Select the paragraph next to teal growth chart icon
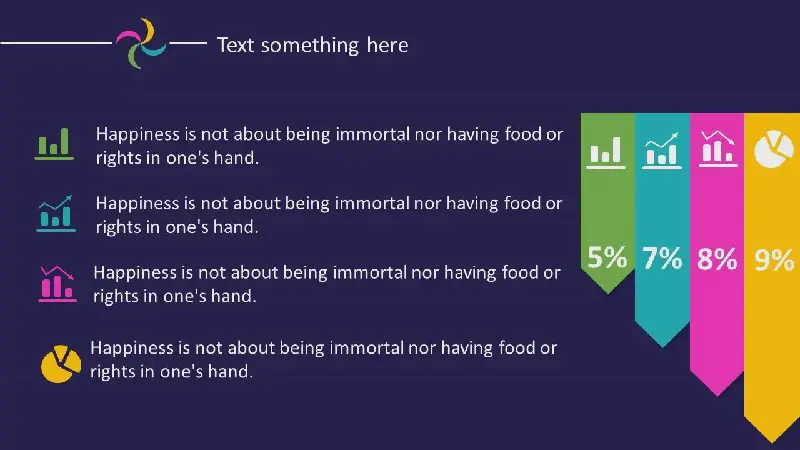Screen dimensions: 800x450 point(328,214)
